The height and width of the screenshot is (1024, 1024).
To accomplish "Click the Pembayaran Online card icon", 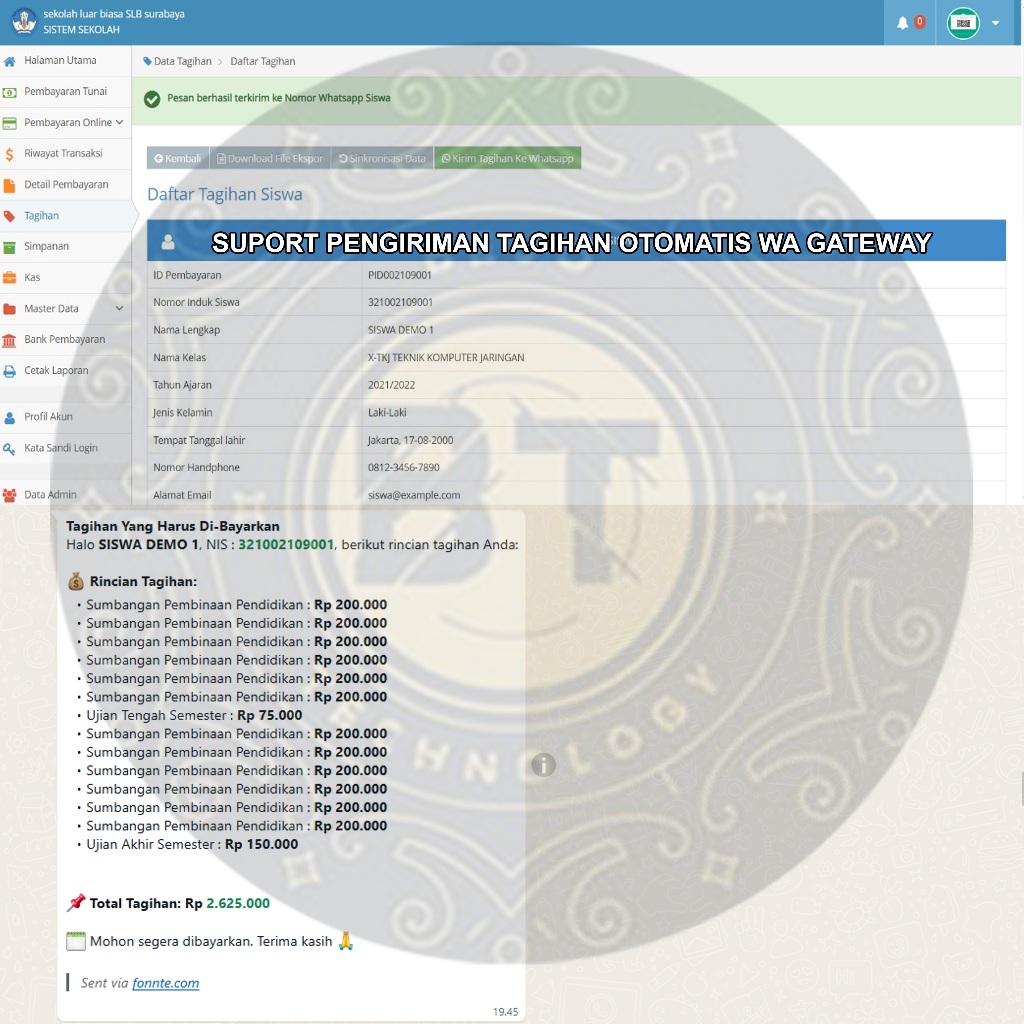I will pos(9,123).
